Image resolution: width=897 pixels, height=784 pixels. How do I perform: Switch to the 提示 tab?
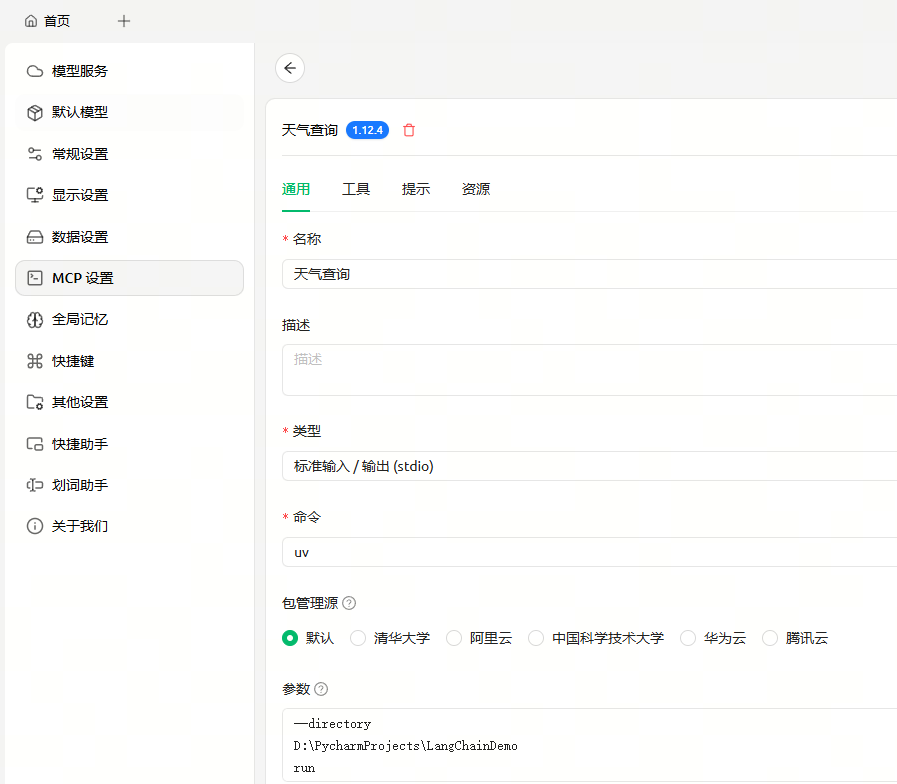tap(416, 189)
